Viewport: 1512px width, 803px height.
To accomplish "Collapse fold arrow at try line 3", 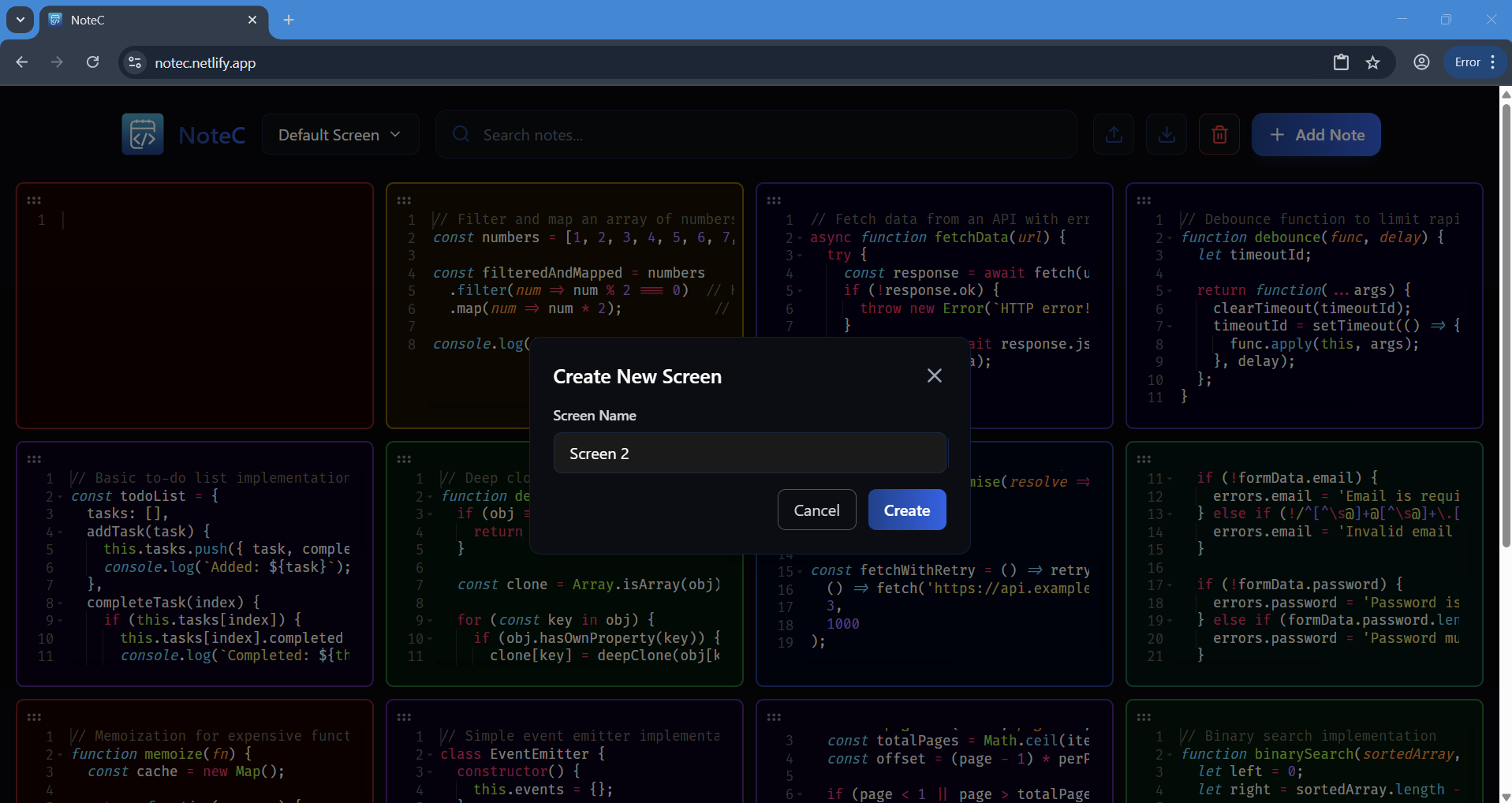I will click(x=800, y=256).
